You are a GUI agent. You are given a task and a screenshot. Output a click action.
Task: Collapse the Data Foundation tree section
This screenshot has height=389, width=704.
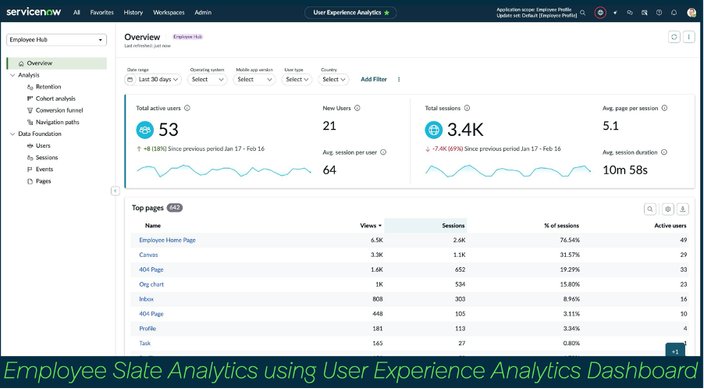point(13,134)
